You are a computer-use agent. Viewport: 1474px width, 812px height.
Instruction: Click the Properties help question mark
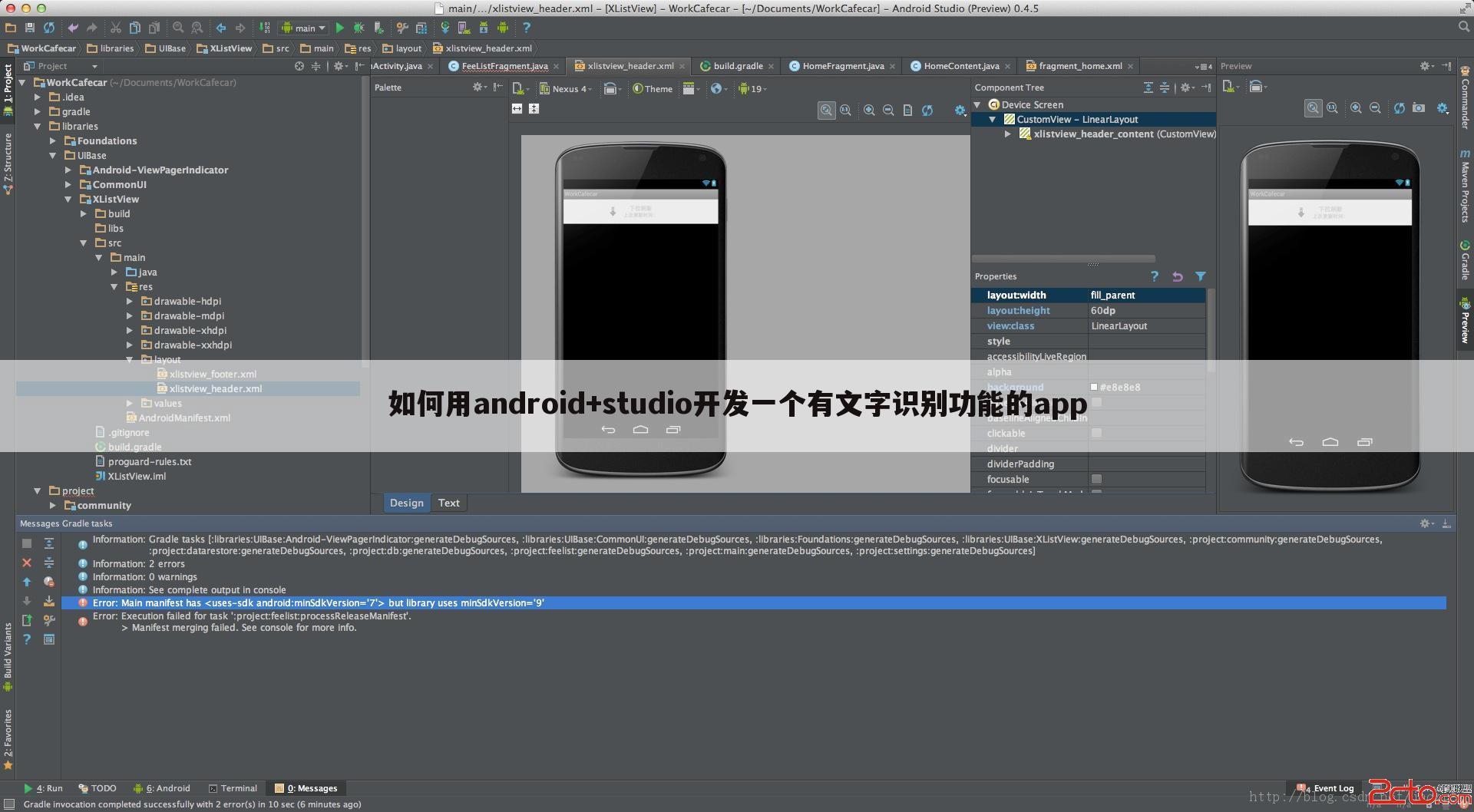[x=1154, y=276]
